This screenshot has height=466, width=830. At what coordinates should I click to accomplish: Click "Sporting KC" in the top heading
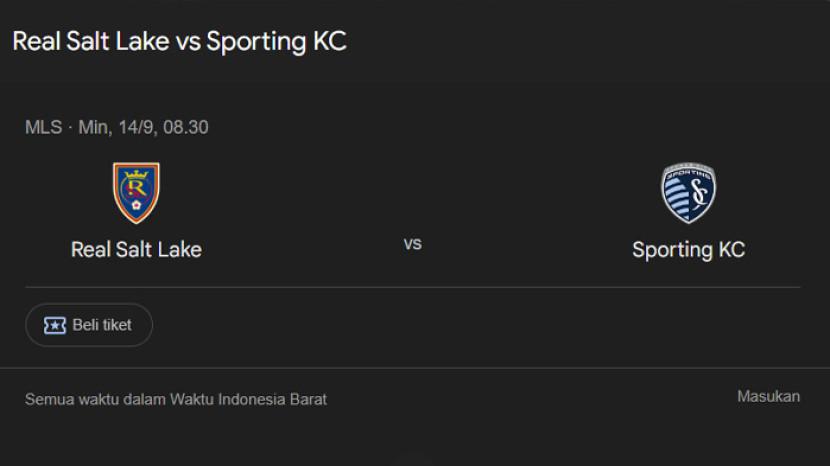click(x=276, y=42)
